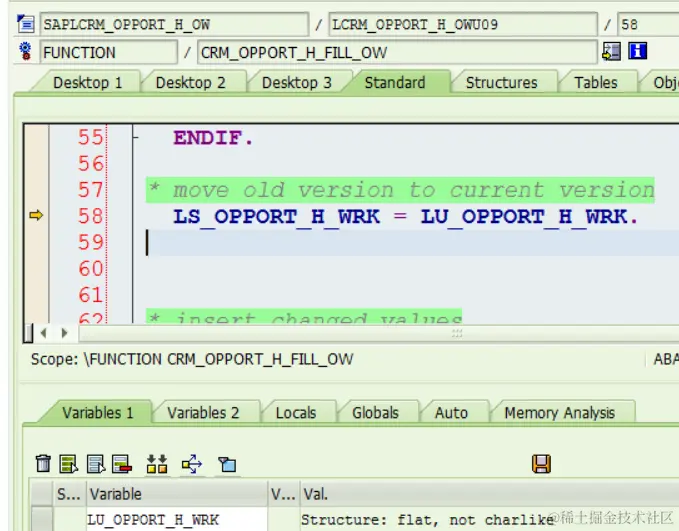Click the blue information icon
This screenshot has width=679, height=531.
click(x=637, y=51)
